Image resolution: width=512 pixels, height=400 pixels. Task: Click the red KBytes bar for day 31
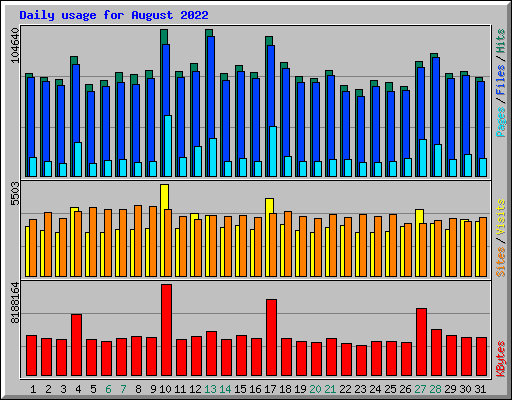481,357
